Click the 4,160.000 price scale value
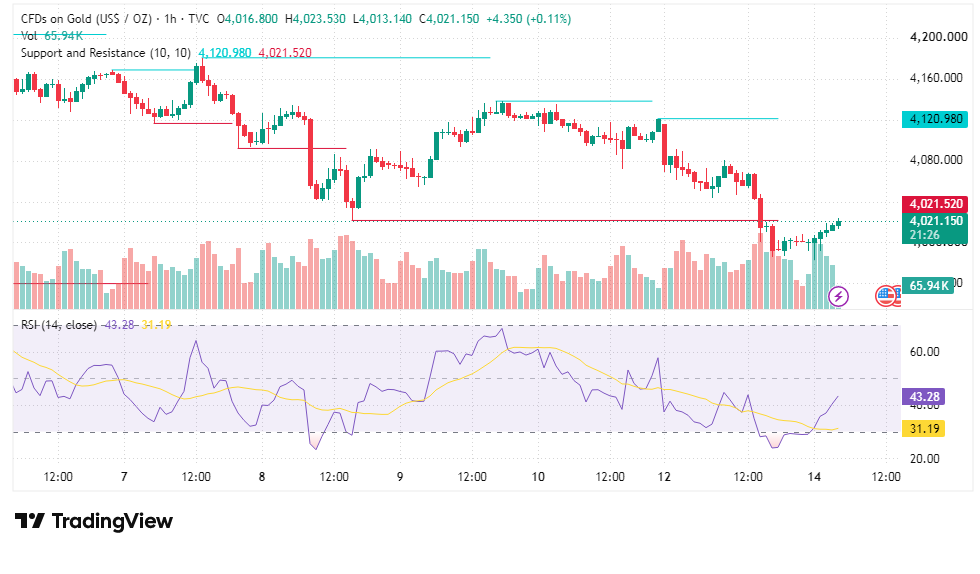 point(936,78)
